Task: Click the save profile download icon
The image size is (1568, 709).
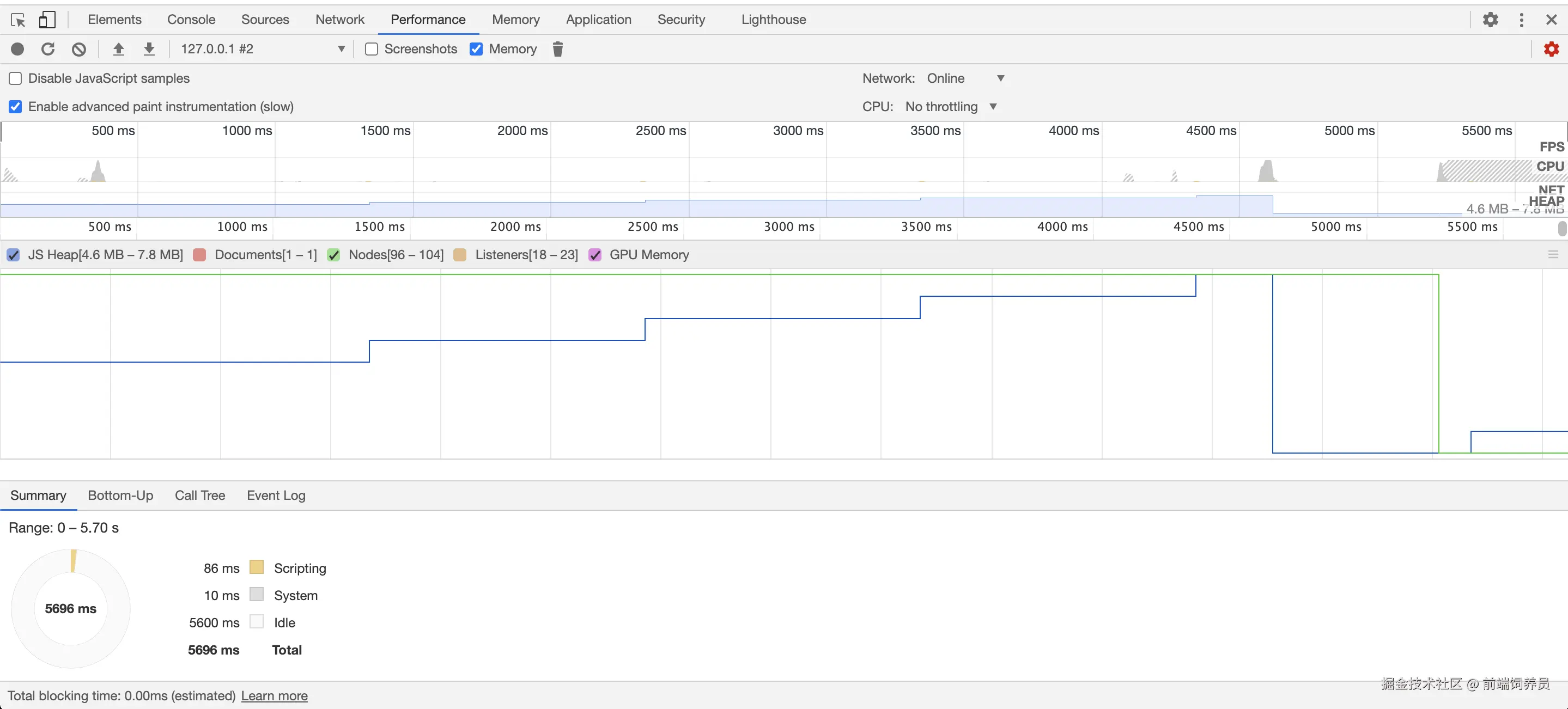Action: coord(149,48)
